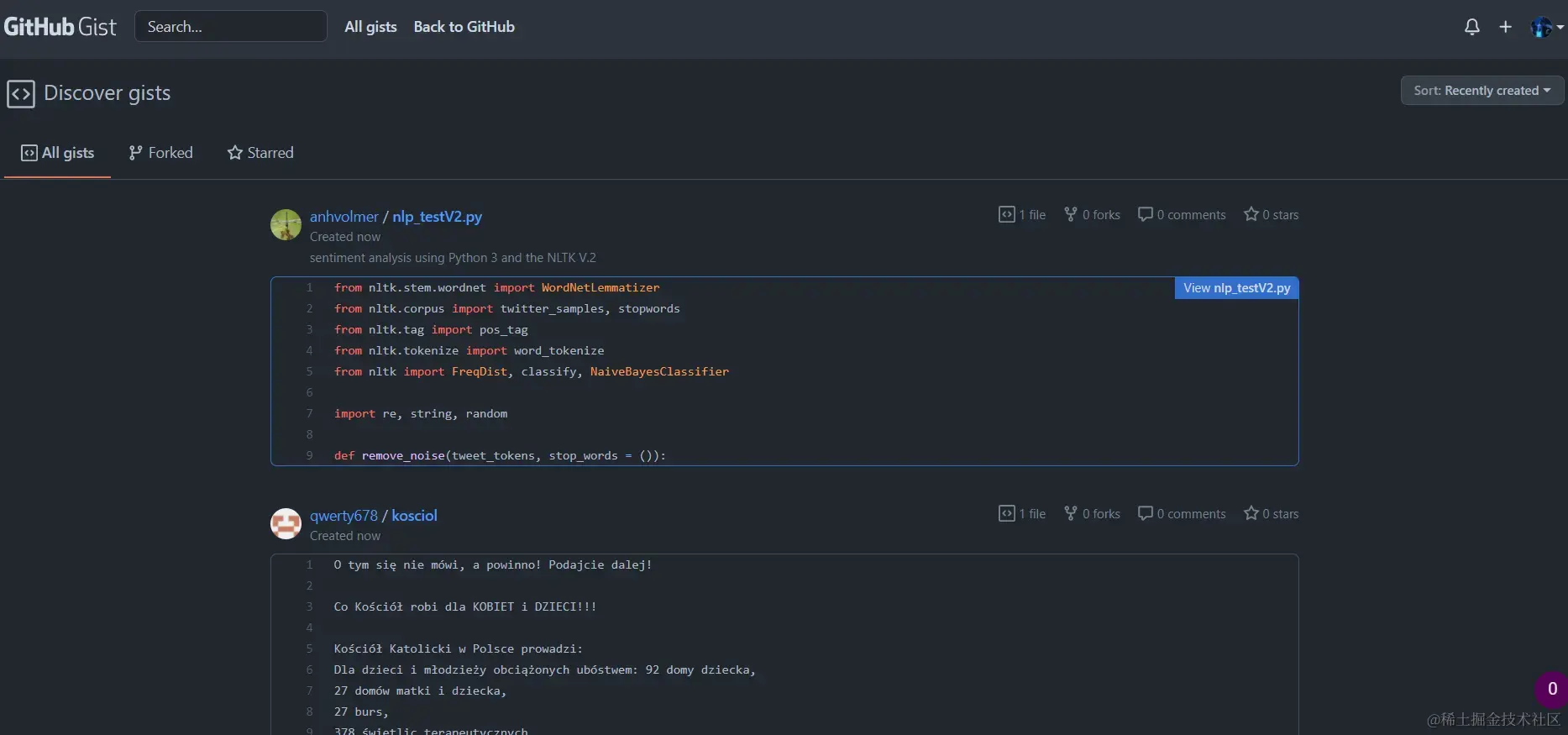Open the user avatar menu
This screenshot has width=1568, height=735.
[x=1546, y=27]
